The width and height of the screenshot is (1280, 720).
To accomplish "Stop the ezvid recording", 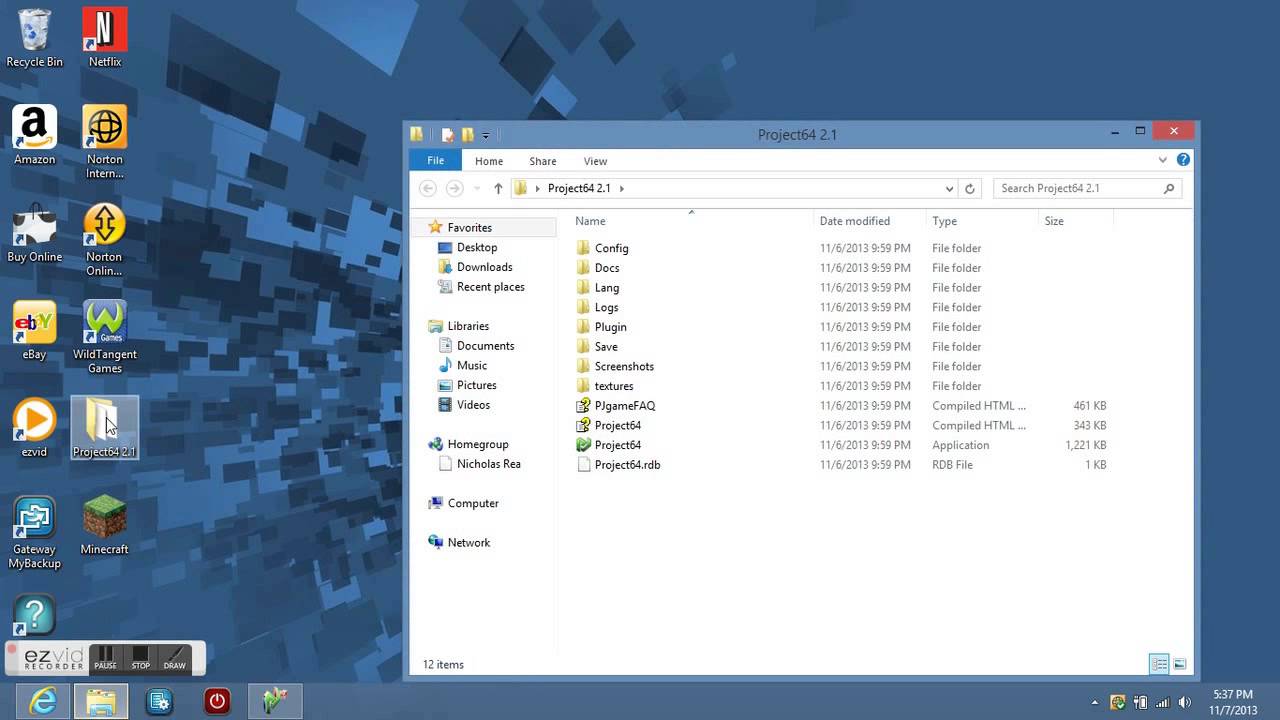I will (140, 658).
